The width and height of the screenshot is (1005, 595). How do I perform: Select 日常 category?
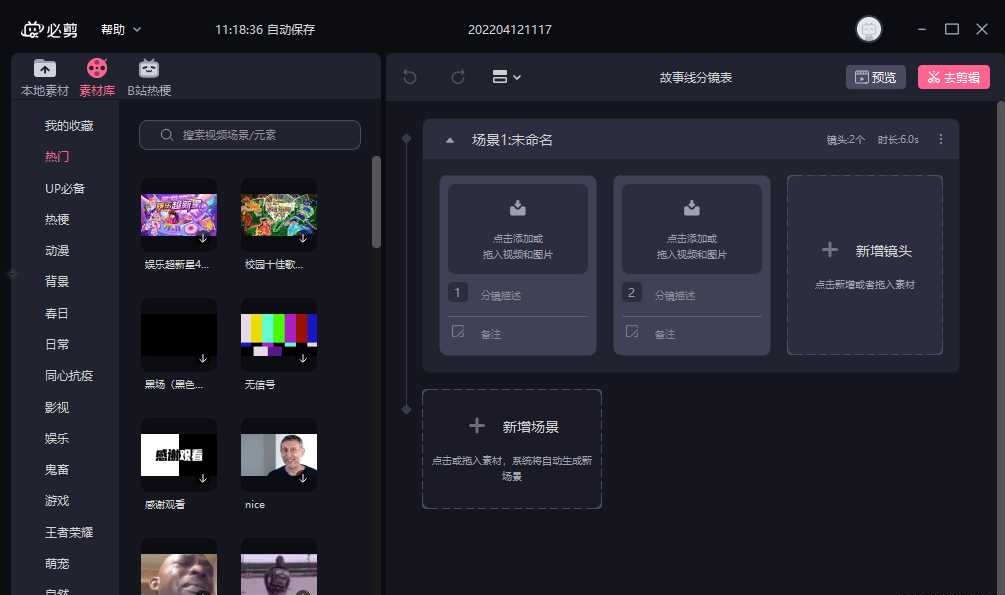56,344
